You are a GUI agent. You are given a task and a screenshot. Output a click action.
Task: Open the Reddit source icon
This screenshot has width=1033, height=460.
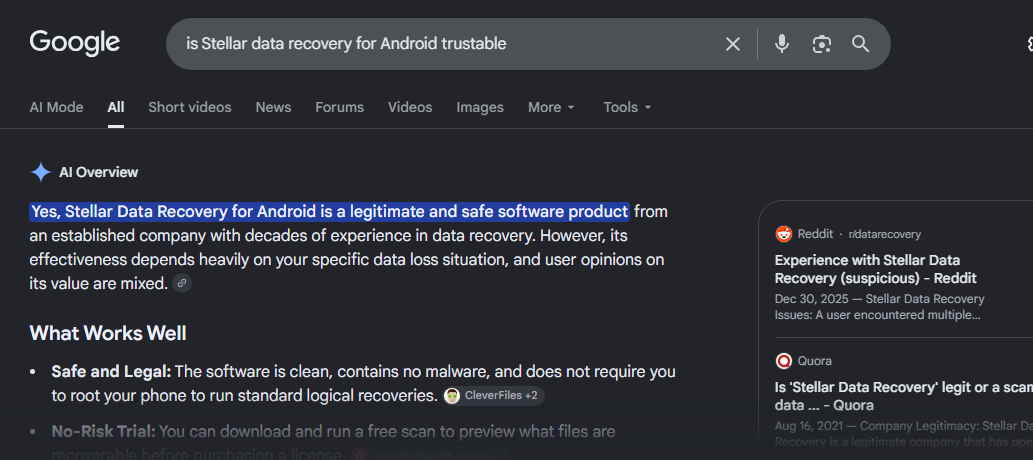[x=784, y=234]
